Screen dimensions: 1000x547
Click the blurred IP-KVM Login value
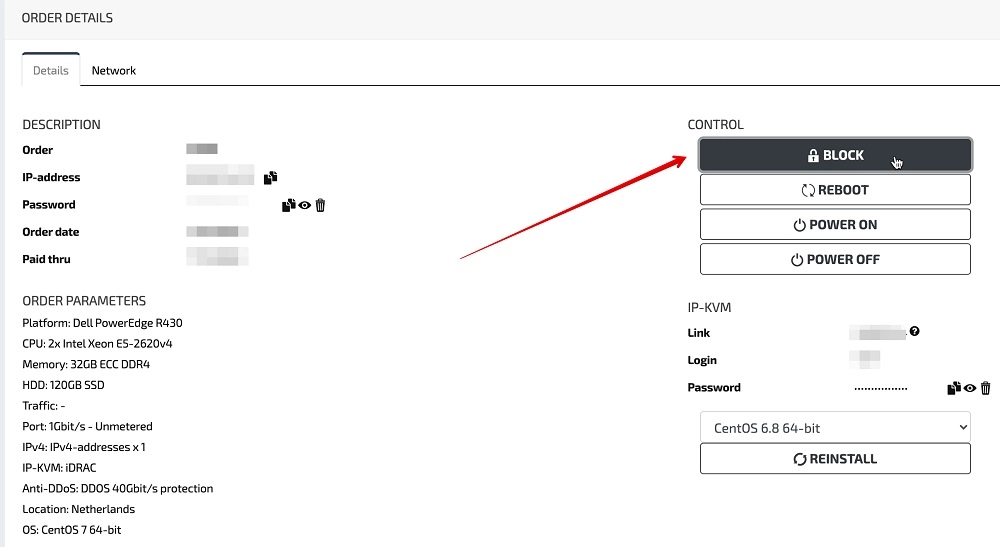(x=867, y=360)
